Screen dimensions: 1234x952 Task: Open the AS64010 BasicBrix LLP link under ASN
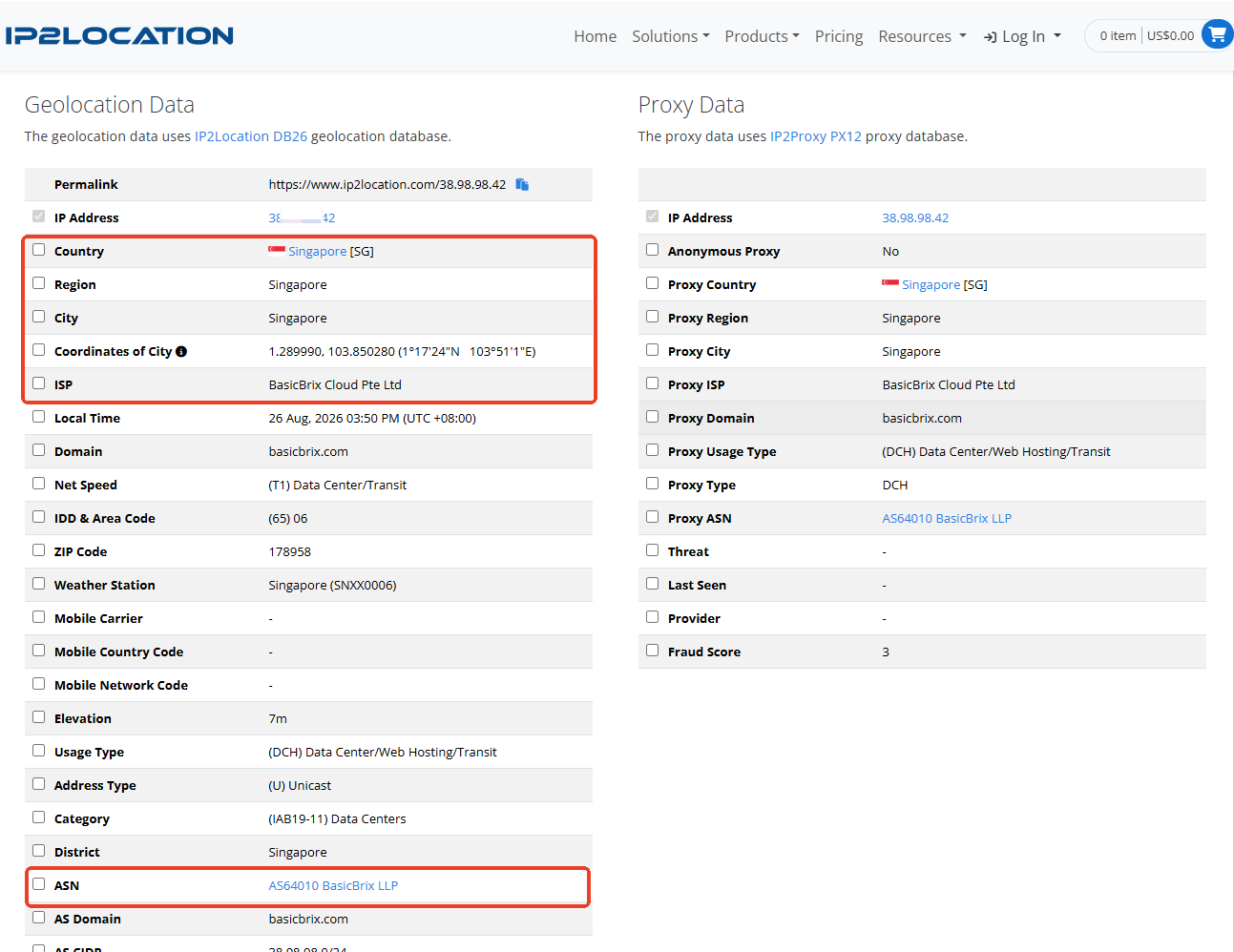point(333,885)
